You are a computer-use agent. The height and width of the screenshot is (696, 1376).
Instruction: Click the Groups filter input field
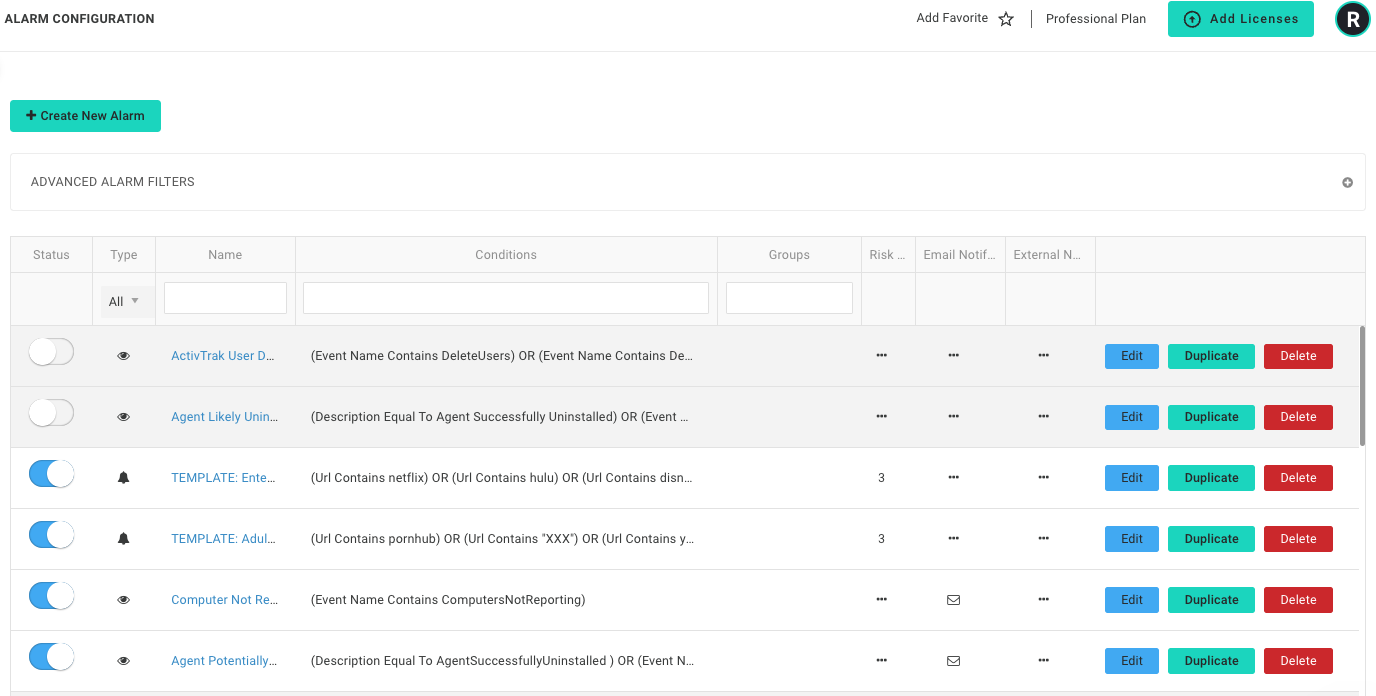[789, 298]
